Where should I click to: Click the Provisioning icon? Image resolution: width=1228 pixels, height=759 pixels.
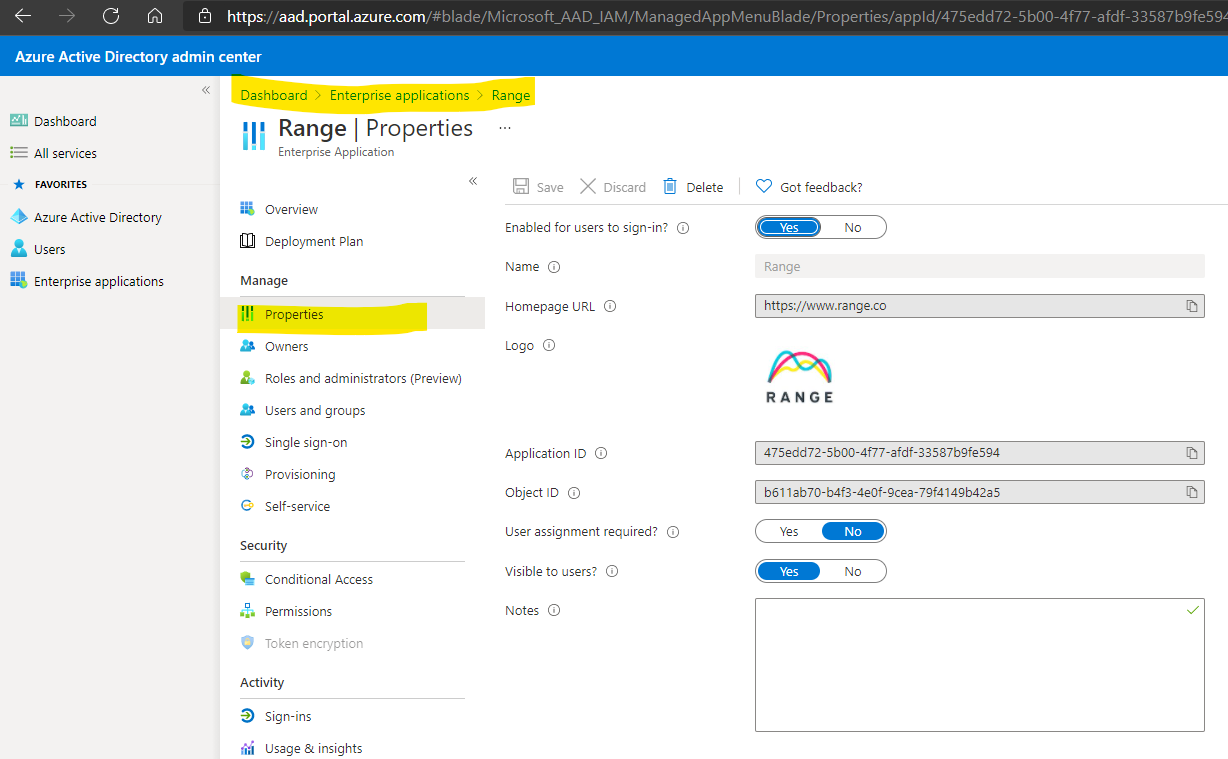coord(248,474)
